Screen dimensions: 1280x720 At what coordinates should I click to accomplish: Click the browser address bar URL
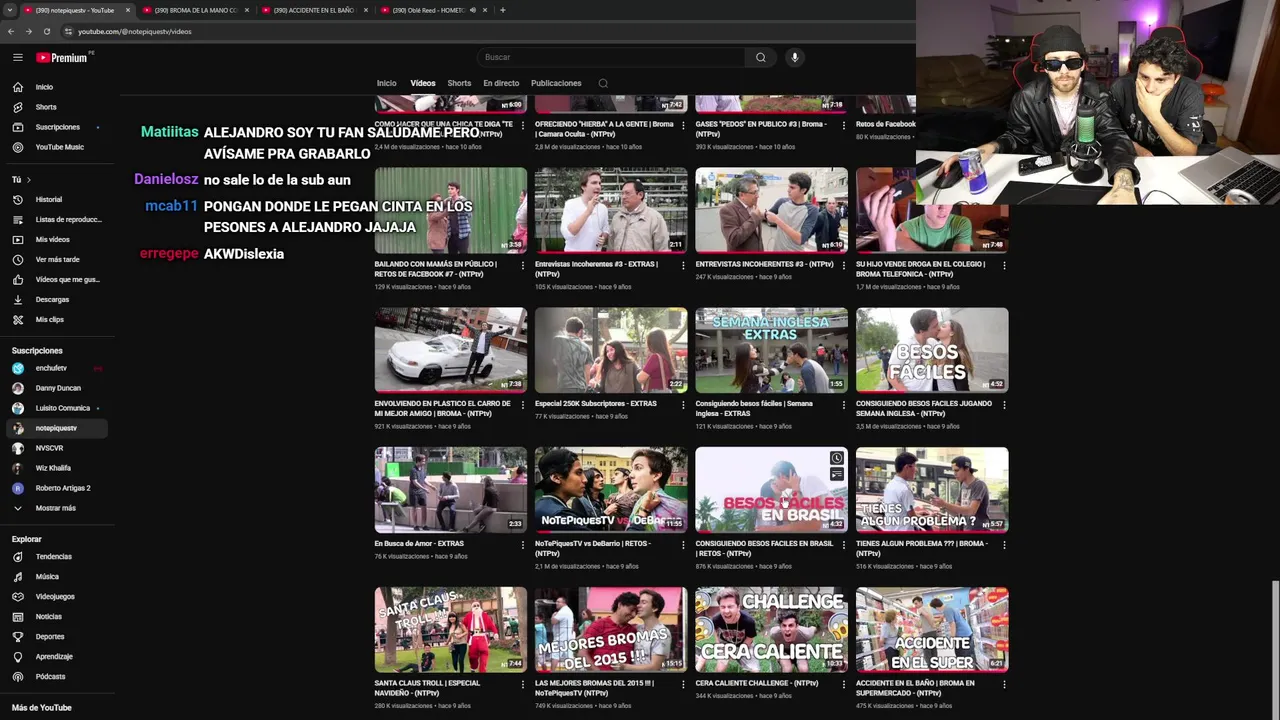coord(135,31)
